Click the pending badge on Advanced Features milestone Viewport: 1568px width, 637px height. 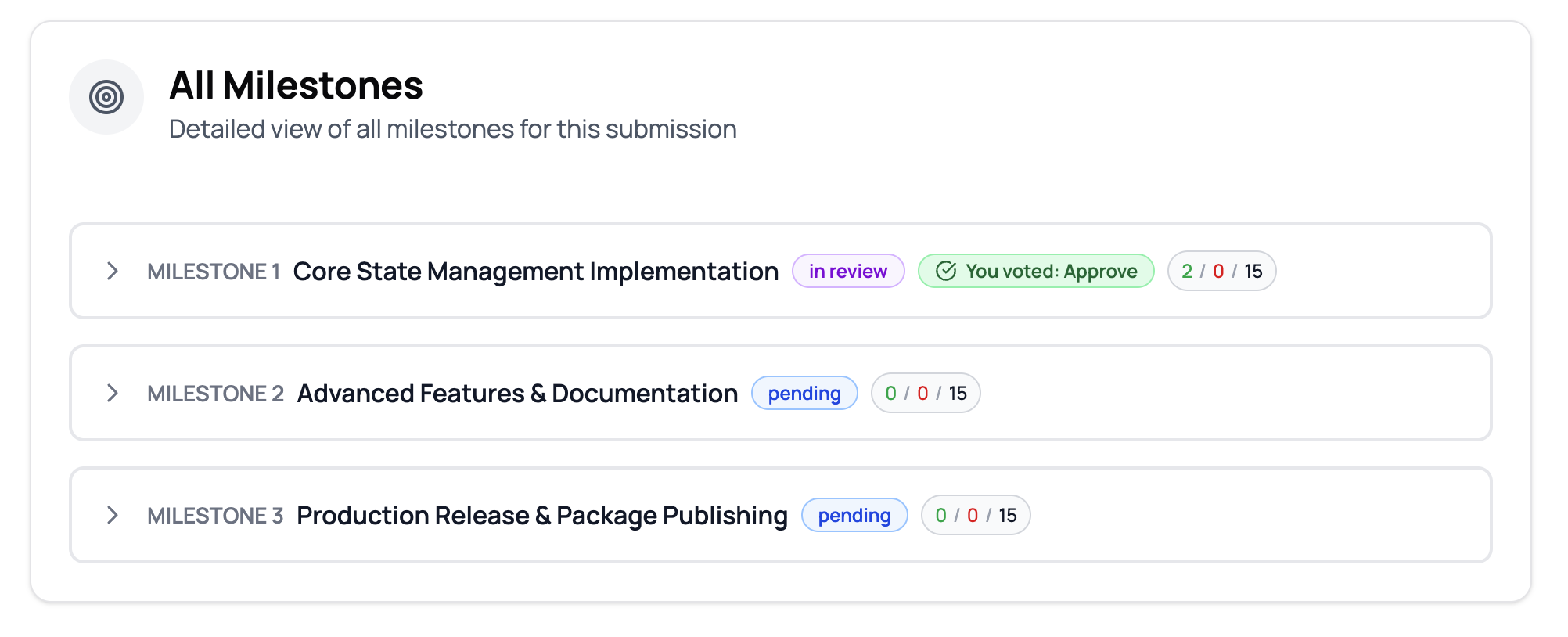point(804,393)
